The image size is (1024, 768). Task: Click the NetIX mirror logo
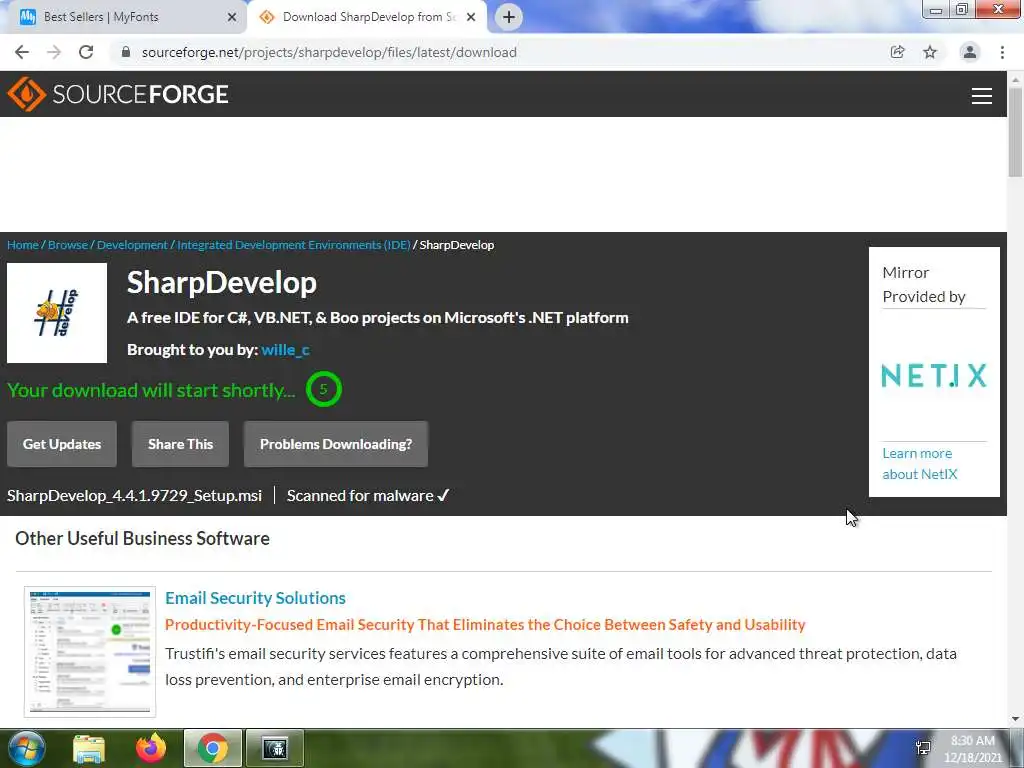pos(934,376)
